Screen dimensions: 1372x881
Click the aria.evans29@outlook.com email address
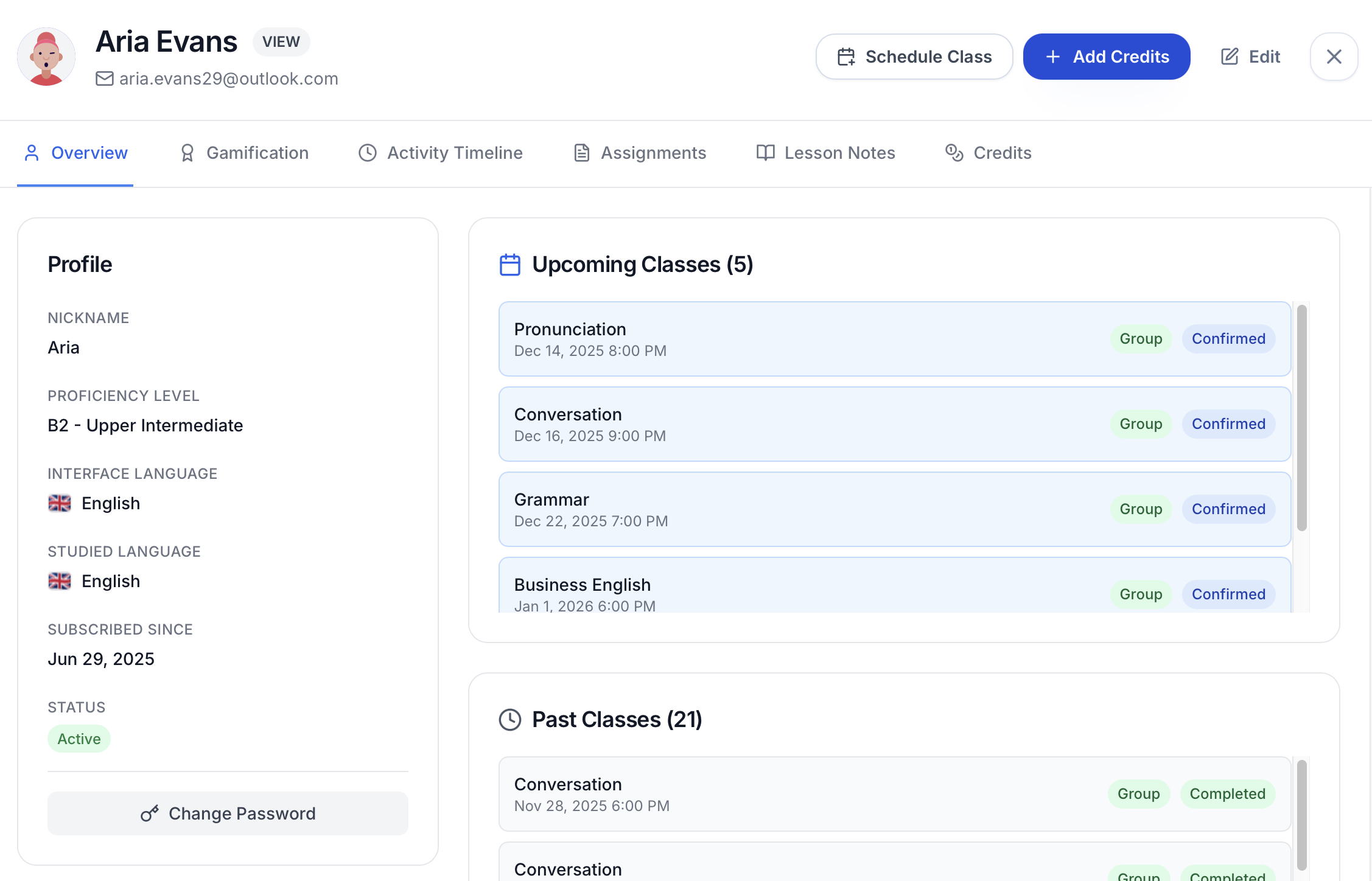228,78
